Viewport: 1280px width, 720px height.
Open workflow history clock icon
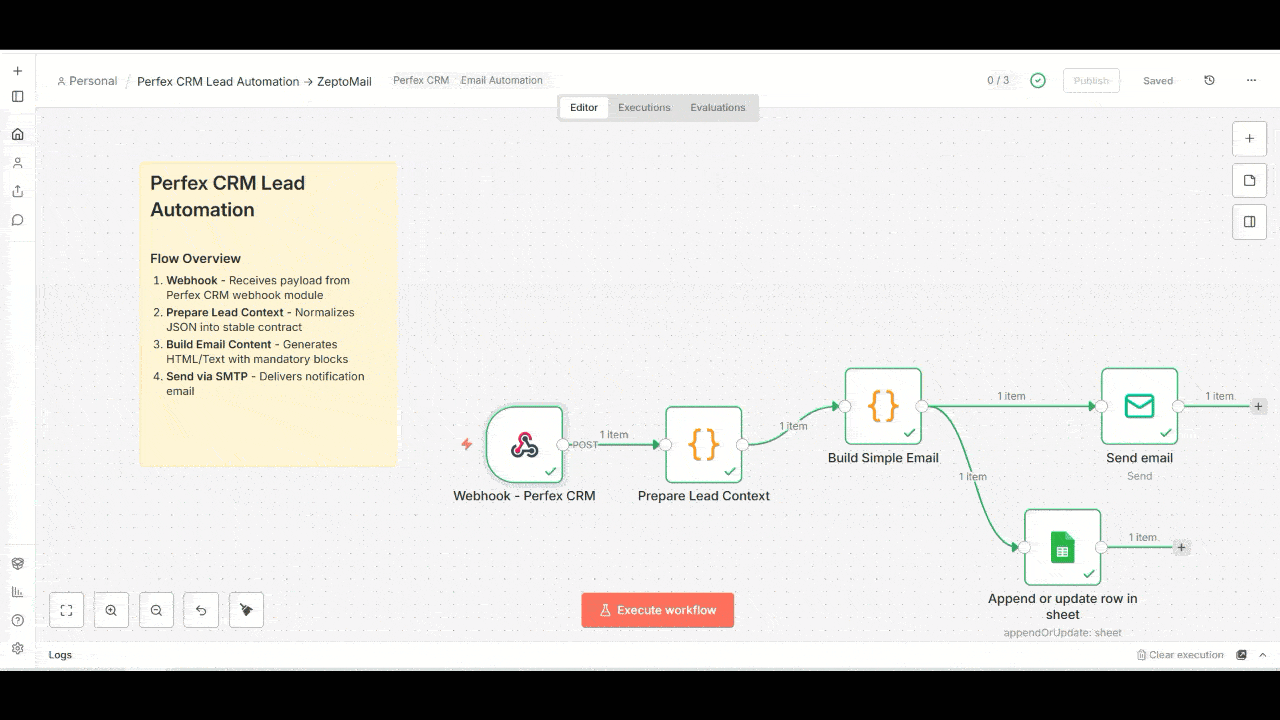click(1209, 81)
